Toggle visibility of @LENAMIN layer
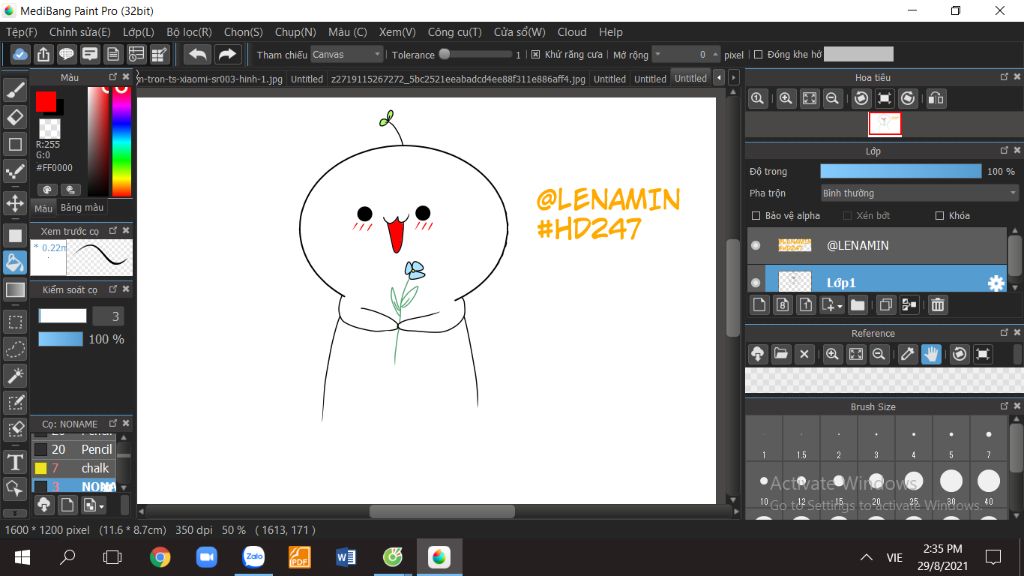 [756, 246]
